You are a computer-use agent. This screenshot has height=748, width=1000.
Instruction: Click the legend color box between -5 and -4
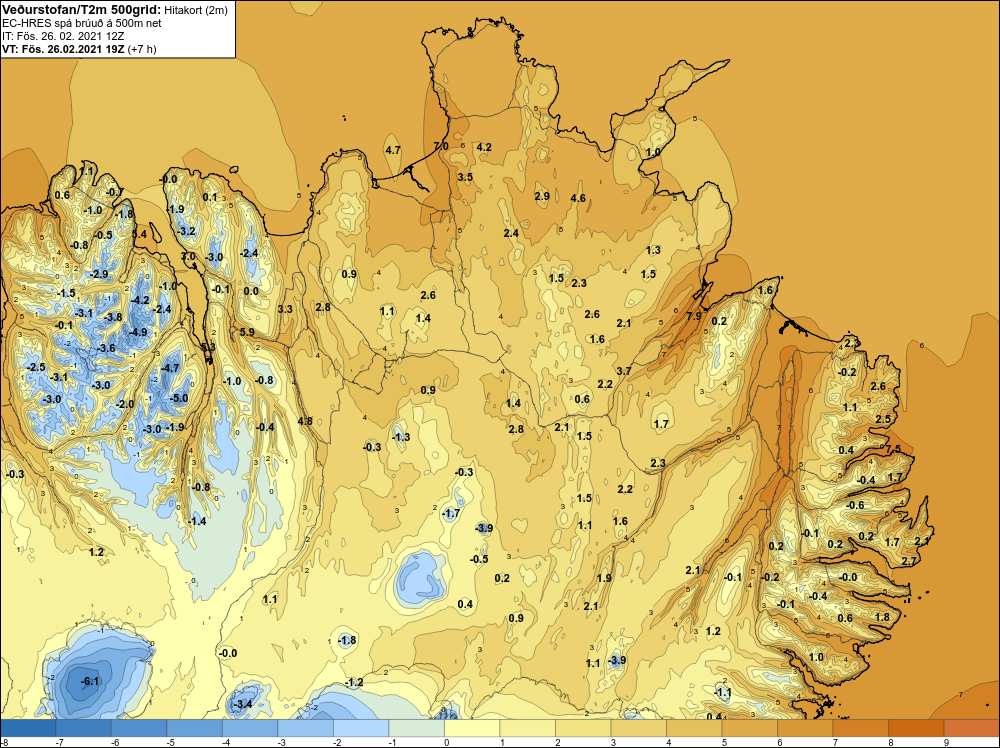point(195,728)
